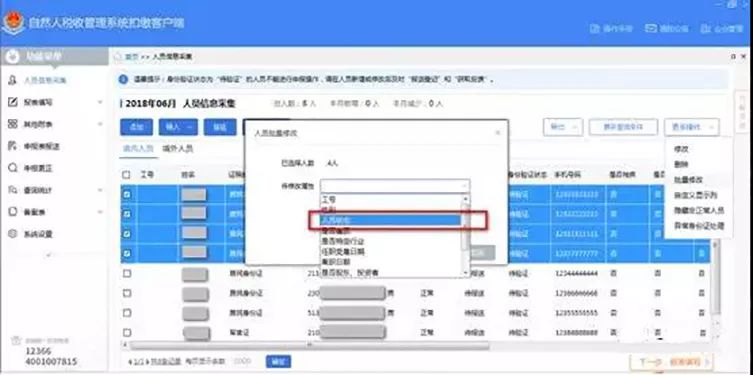Image resolution: width=753 pixels, height=375 pixels.
Task: Expand the 报表填写 sidebar section arrow
Action: coord(100,102)
